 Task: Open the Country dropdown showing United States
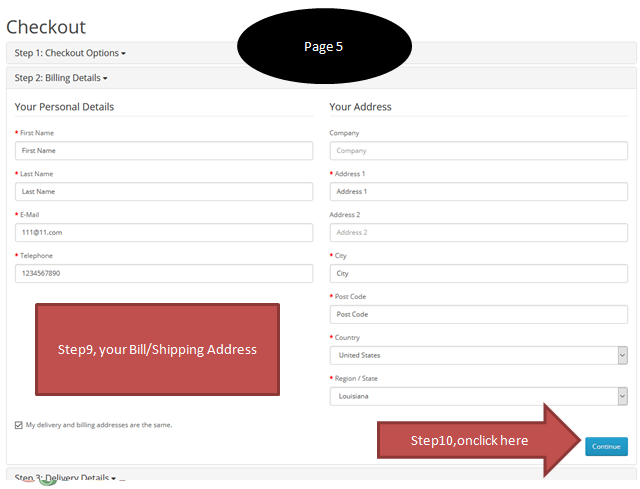pos(472,355)
